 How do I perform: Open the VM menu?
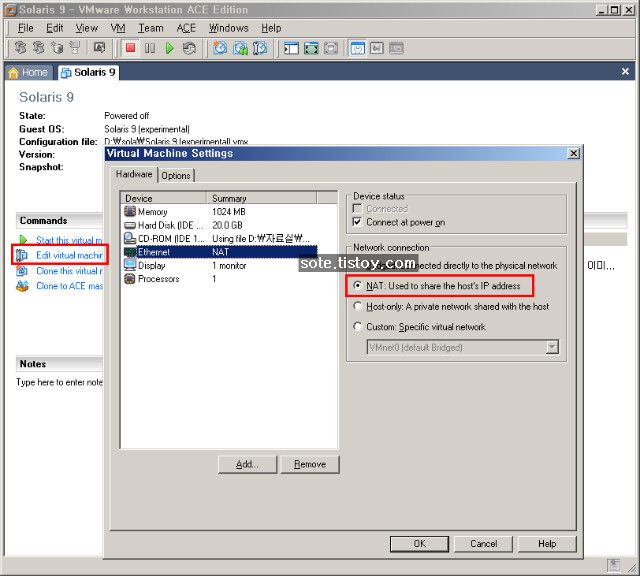coord(118,28)
